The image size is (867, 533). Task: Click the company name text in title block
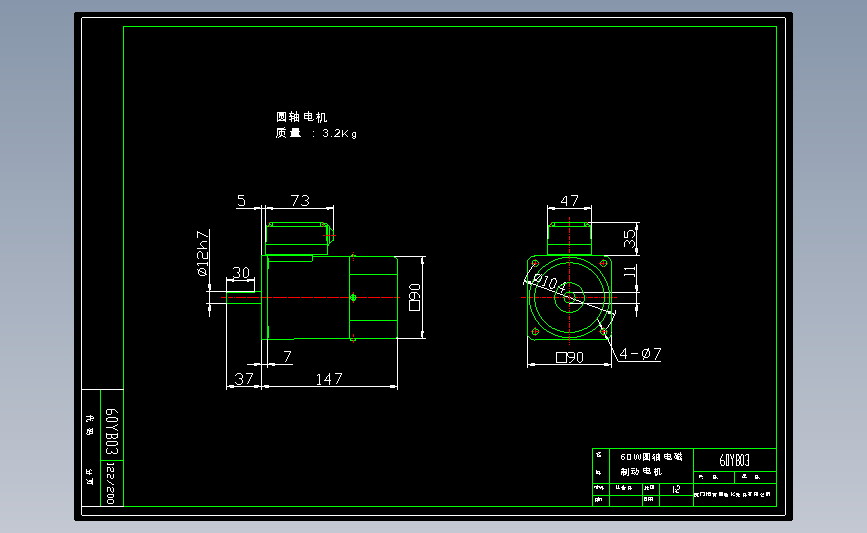(733, 494)
